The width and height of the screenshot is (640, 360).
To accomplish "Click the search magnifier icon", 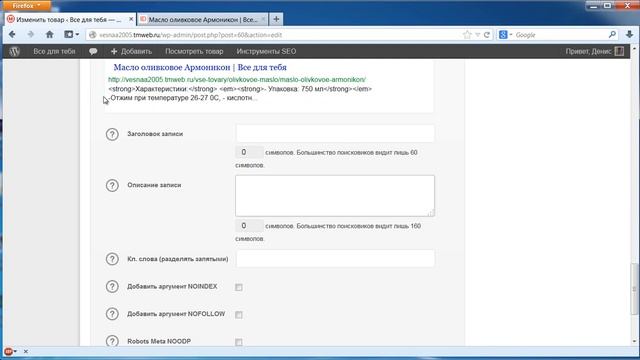I will click(612, 35).
